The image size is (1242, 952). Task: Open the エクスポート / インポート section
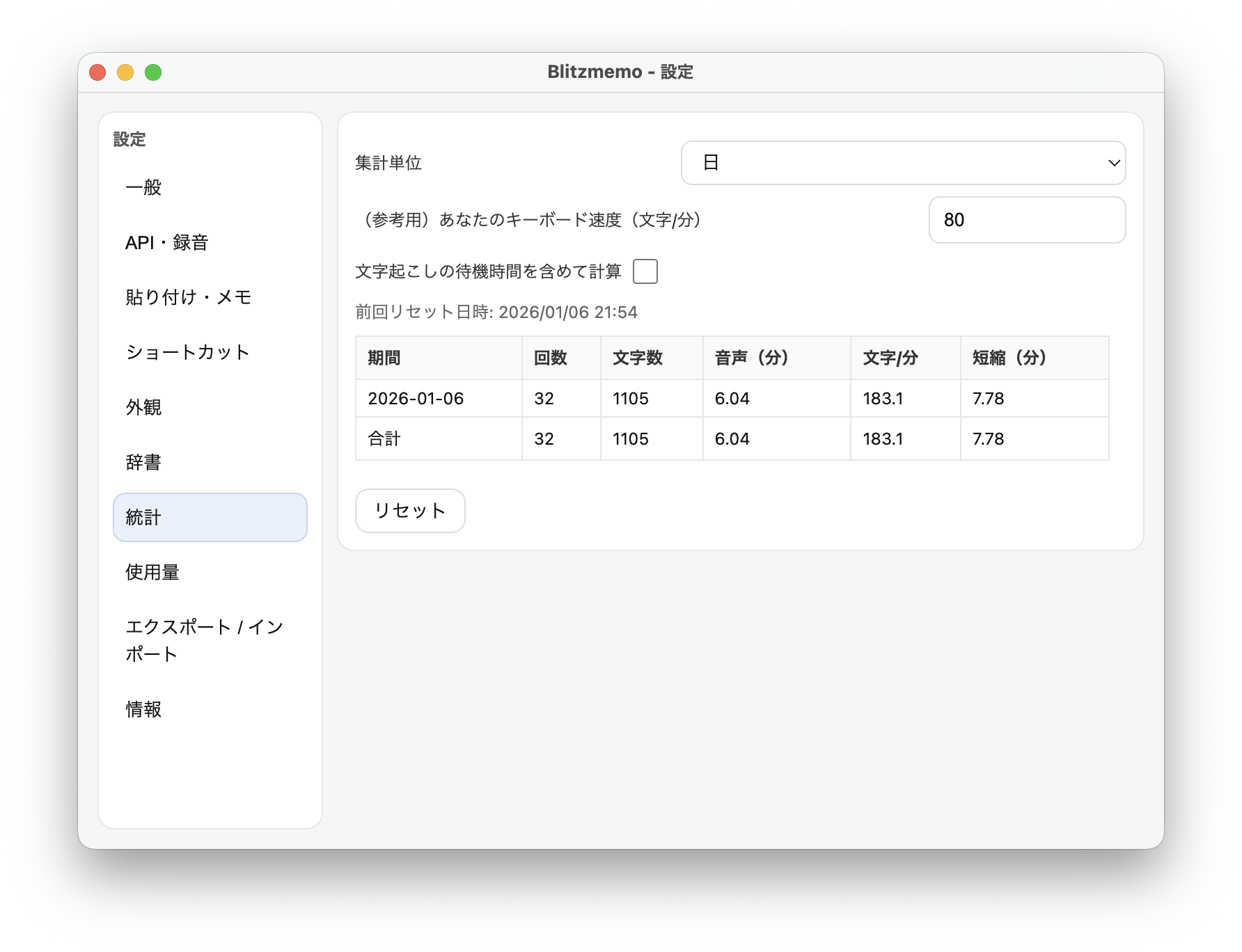203,640
